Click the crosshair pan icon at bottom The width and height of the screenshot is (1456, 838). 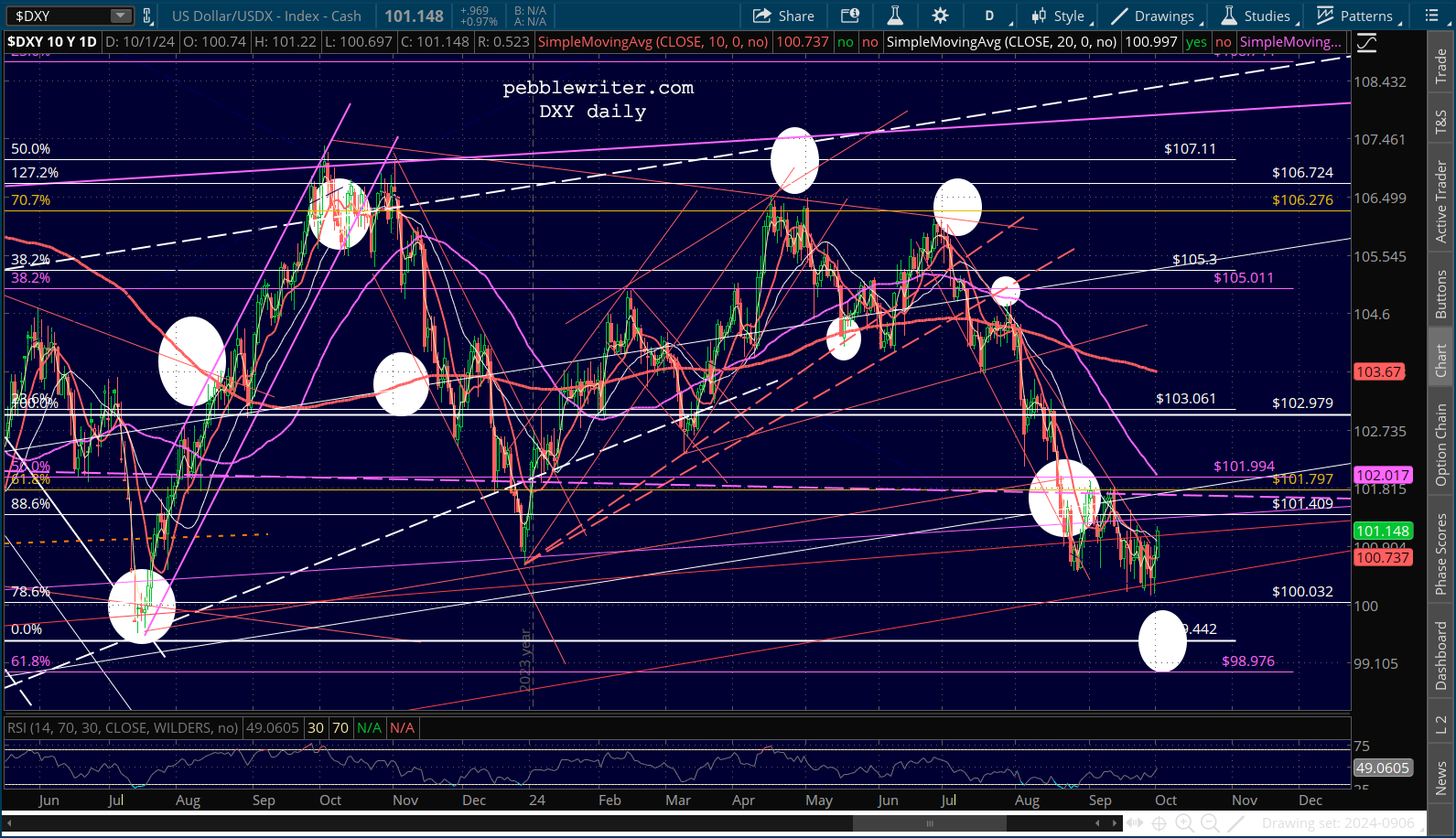point(1159,823)
